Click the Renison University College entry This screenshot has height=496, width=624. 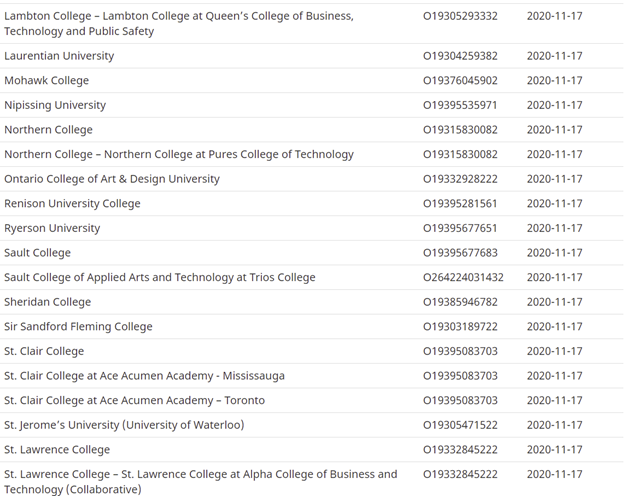(x=72, y=203)
